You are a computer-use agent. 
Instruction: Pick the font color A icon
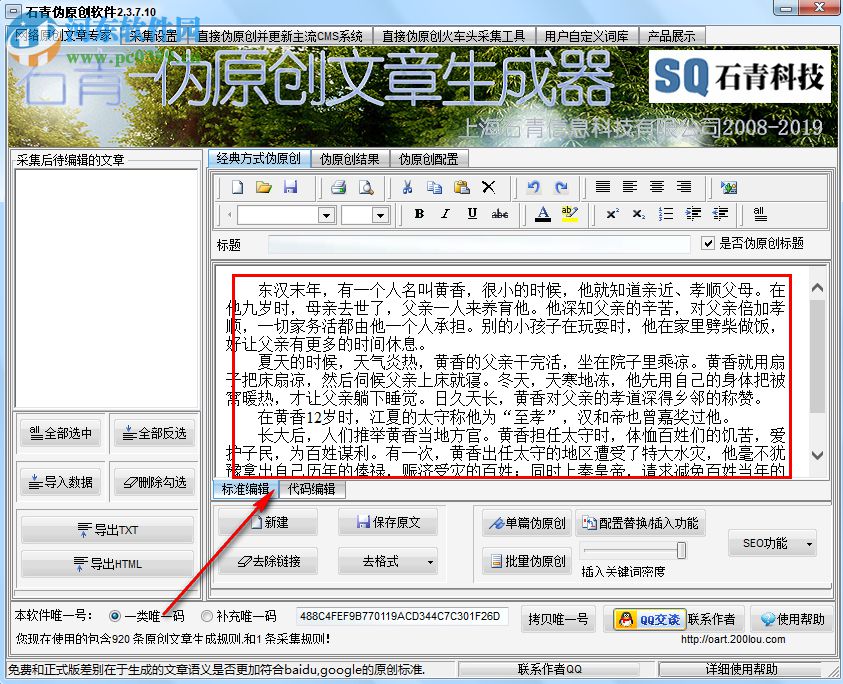click(543, 214)
